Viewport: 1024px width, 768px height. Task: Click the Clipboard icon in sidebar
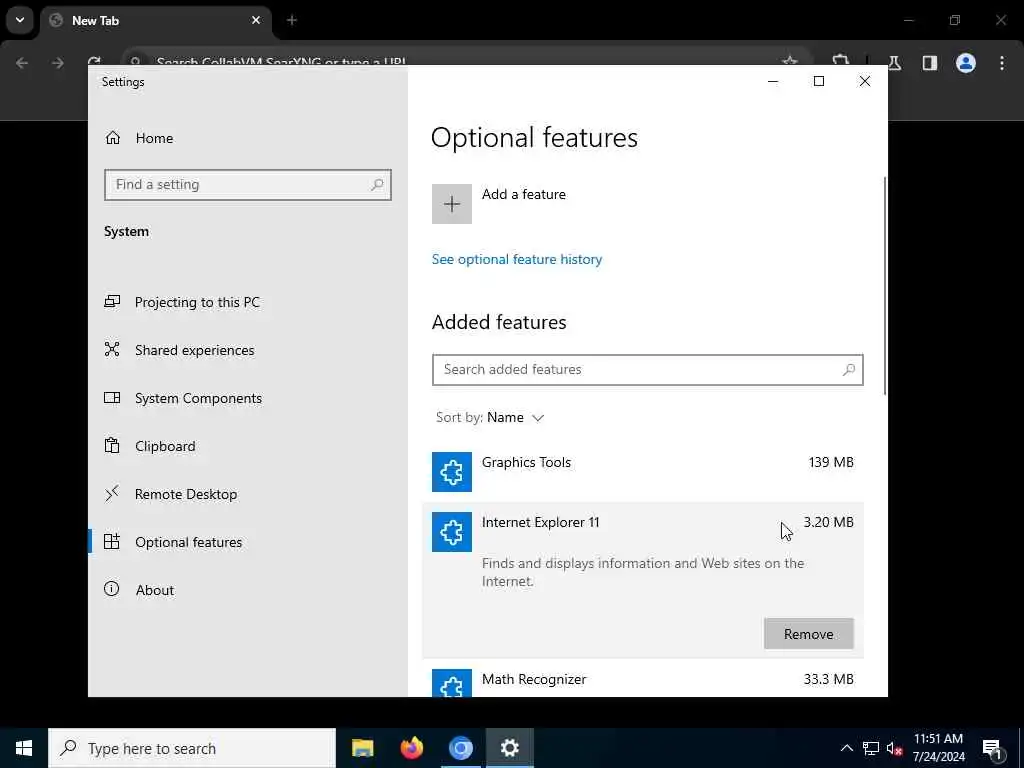[112, 445]
